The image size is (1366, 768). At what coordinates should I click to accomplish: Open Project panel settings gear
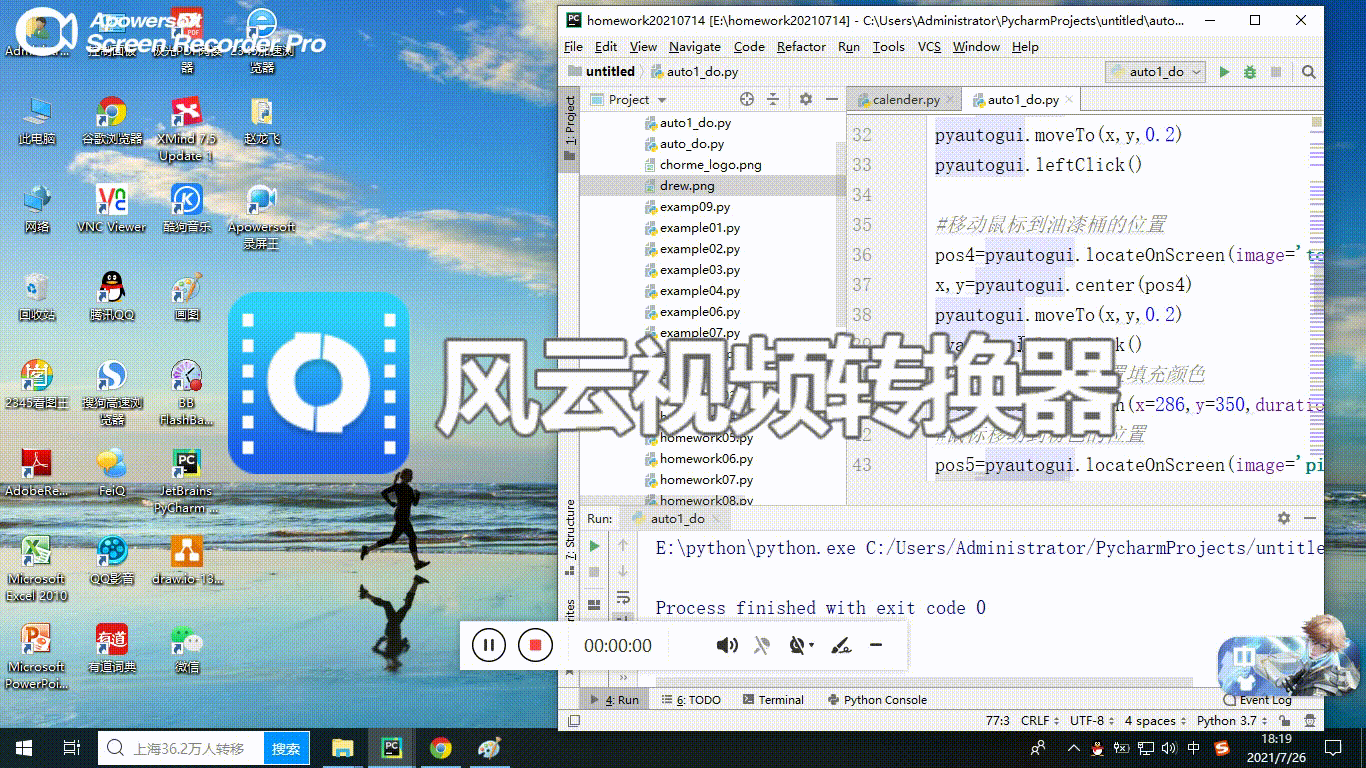(805, 98)
